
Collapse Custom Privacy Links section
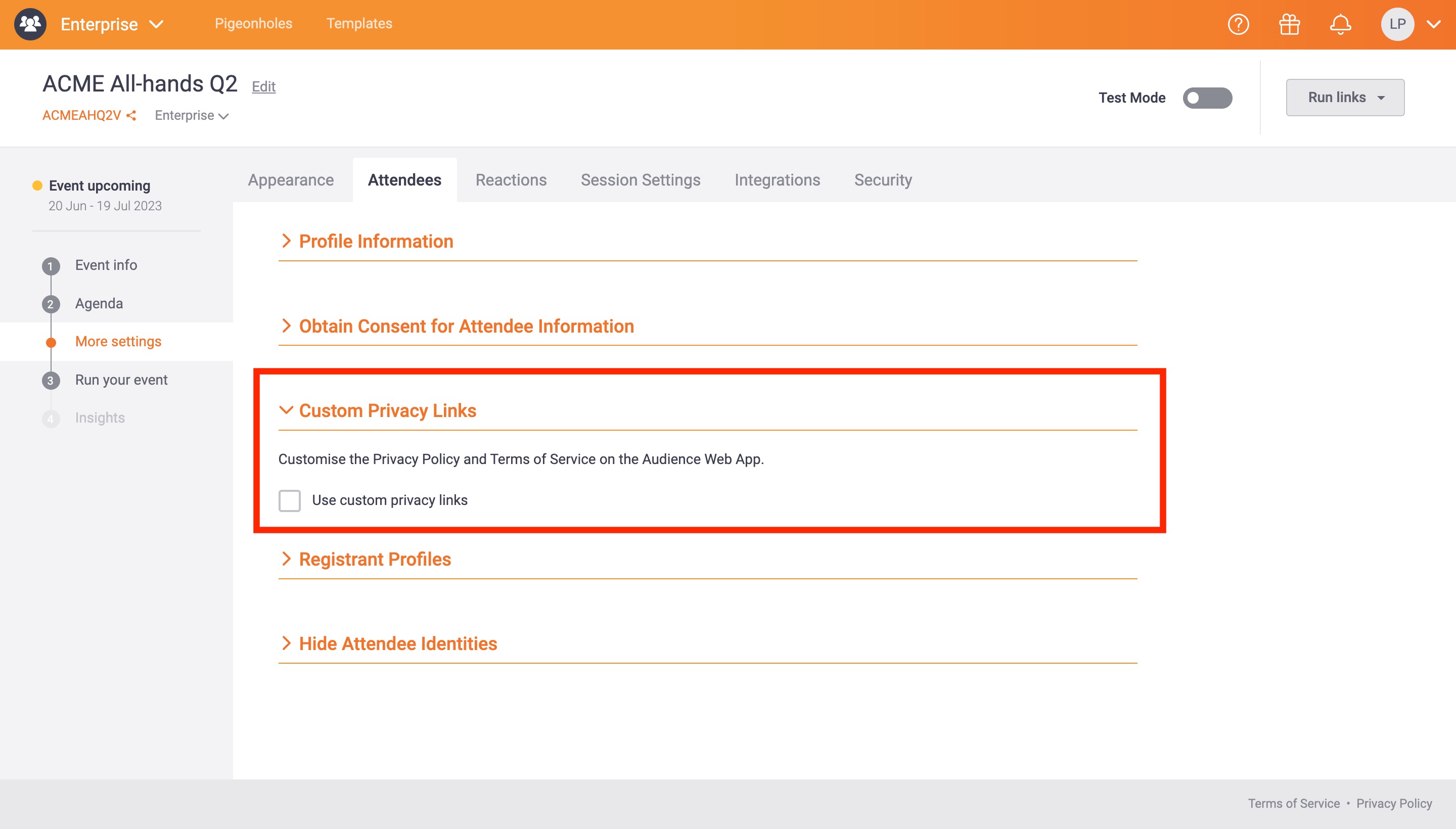point(387,410)
